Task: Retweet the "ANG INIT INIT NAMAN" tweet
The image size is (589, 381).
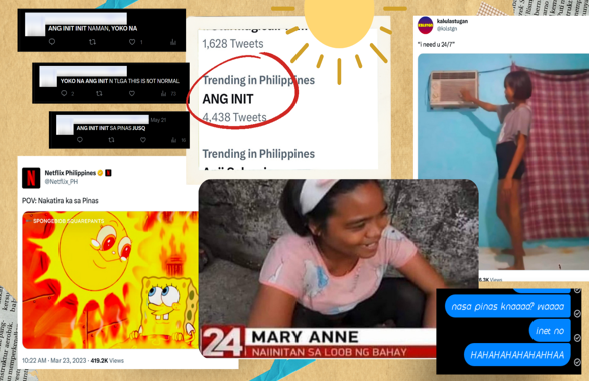Action: (x=92, y=42)
